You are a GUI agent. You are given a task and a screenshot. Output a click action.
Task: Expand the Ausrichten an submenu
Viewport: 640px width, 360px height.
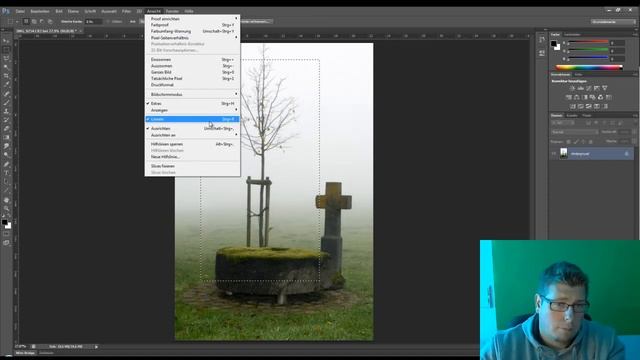click(192, 135)
